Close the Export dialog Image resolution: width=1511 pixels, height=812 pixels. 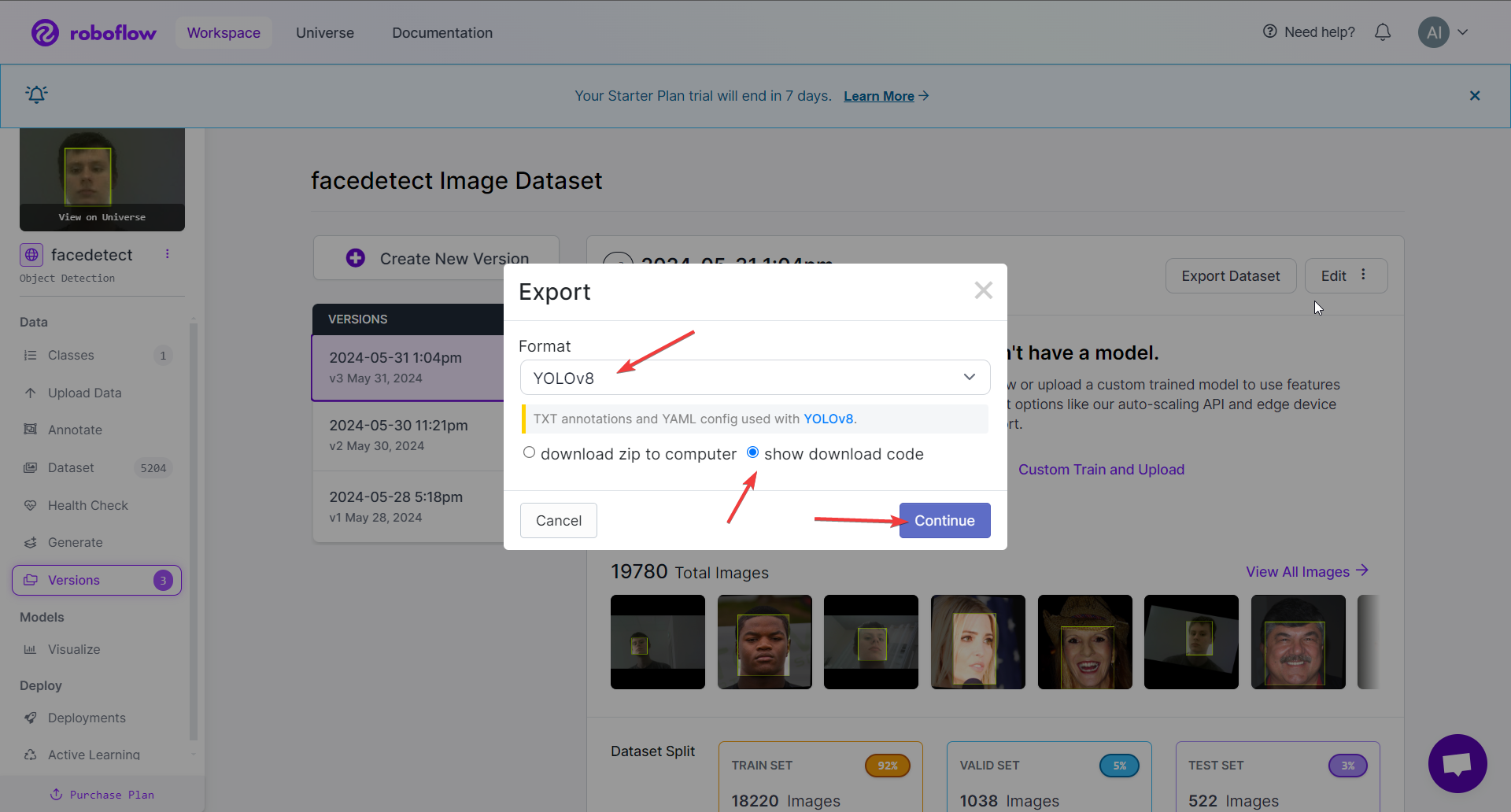point(984,290)
